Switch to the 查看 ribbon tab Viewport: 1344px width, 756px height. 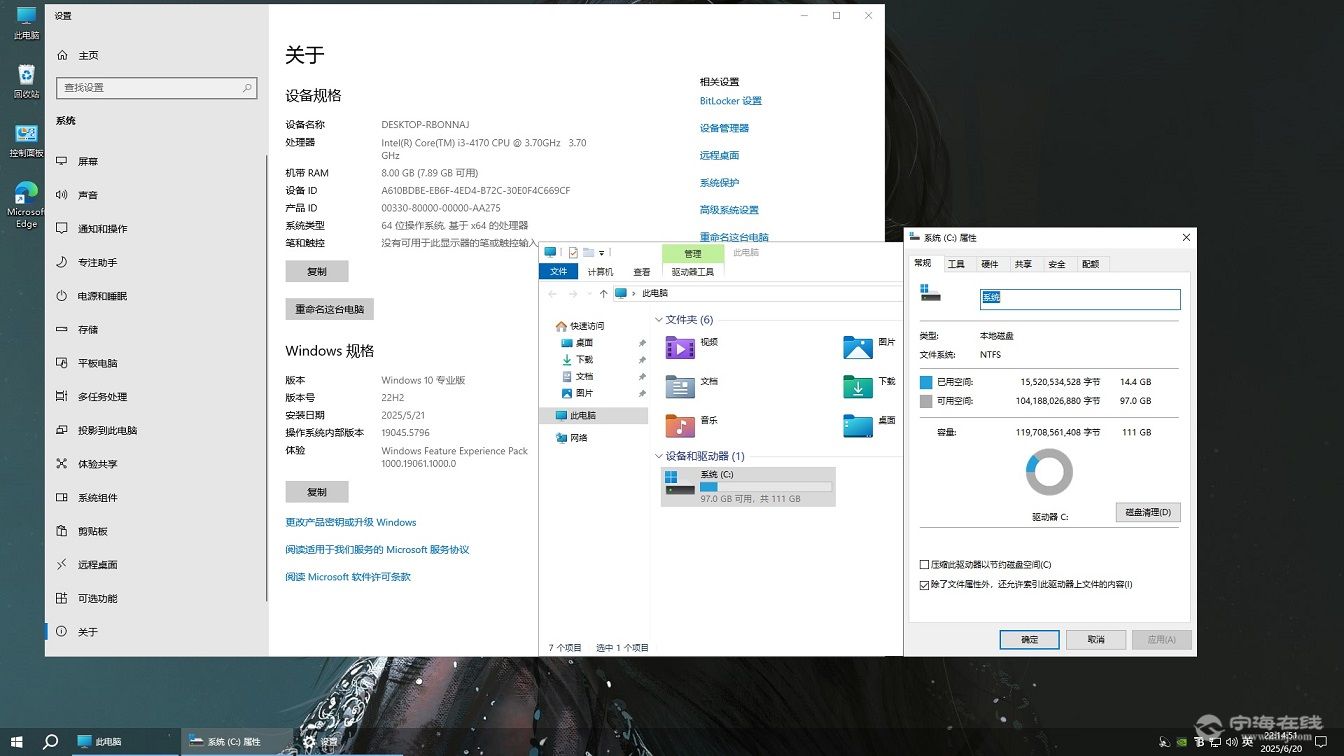tap(642, 272)
